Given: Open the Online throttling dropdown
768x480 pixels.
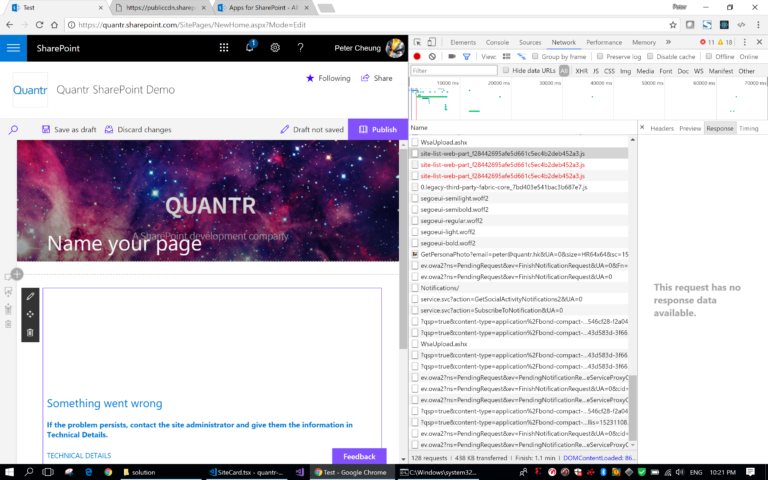Looking at the screenshot, I should click(748, 56).
